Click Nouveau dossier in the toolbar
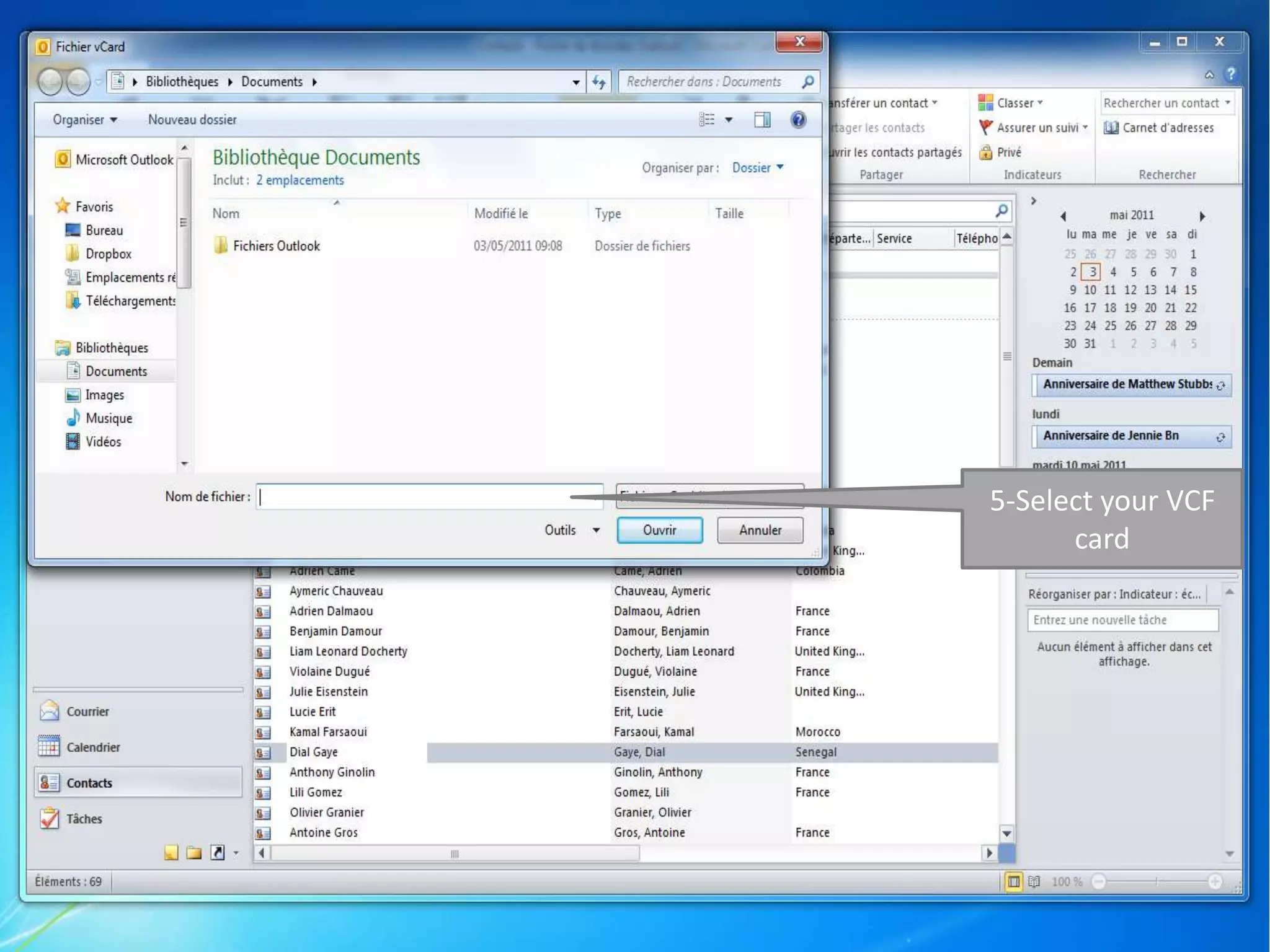Viewport: 1270px width, 952px height. pos(192,120)
